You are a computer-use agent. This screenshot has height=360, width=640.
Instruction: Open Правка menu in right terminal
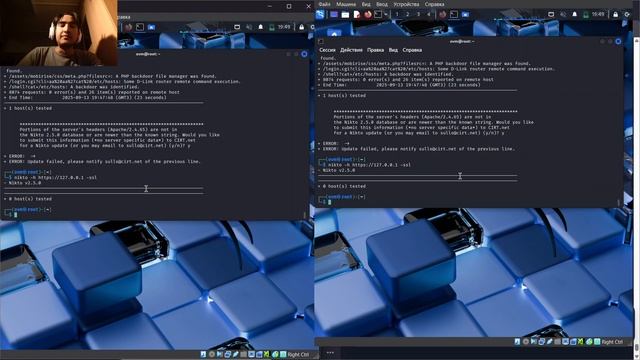pos(375,50)
